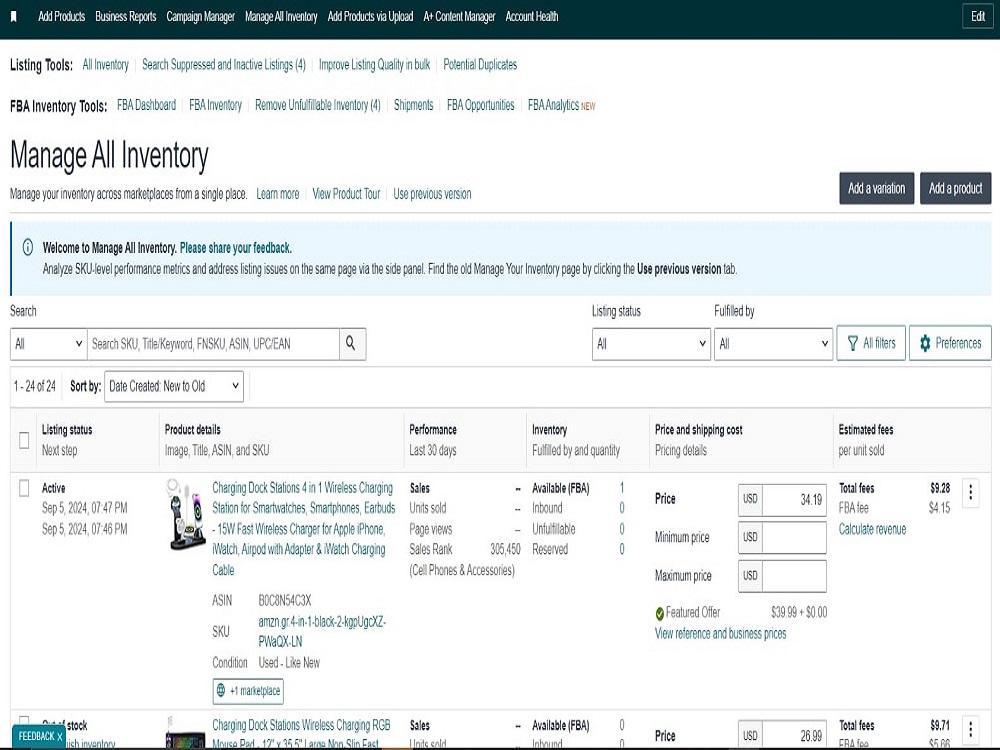Click the +1 marketplace globe button
Image resolution: width=1000 pixels, height=750 pixels.
(248, 691)
